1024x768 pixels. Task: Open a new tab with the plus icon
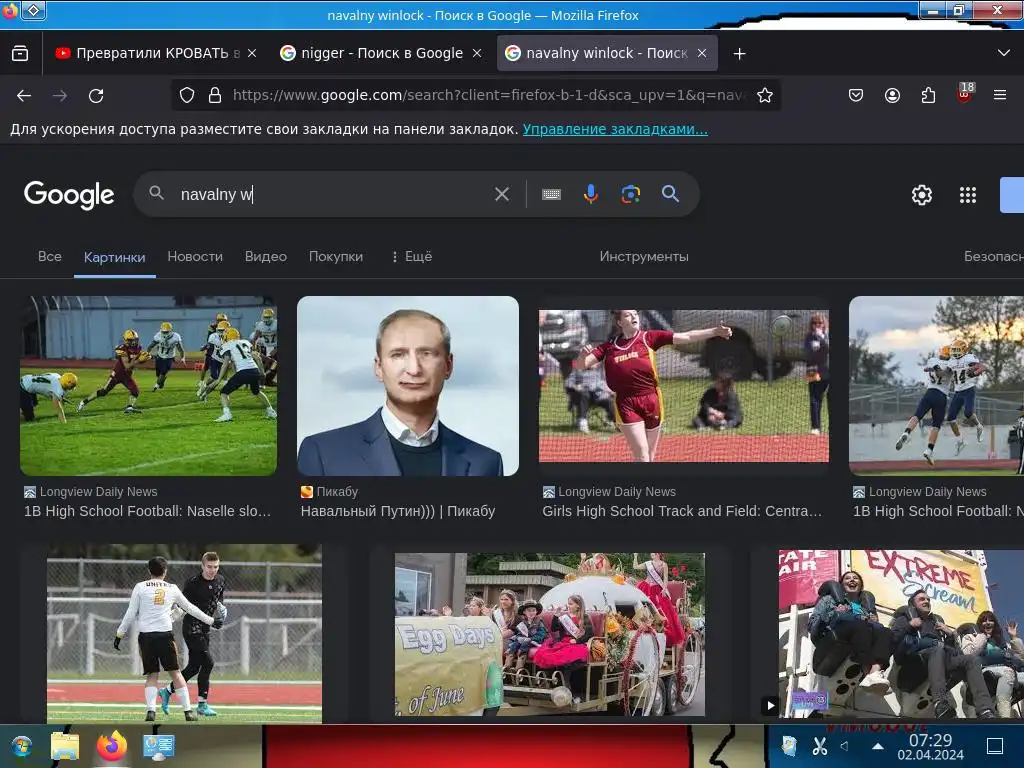739,54
